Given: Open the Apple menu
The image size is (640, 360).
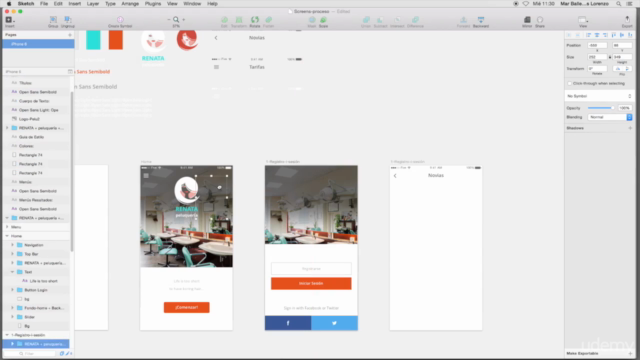Looking at the screenshot, I should pyautogui.click(x=9, y=4).
